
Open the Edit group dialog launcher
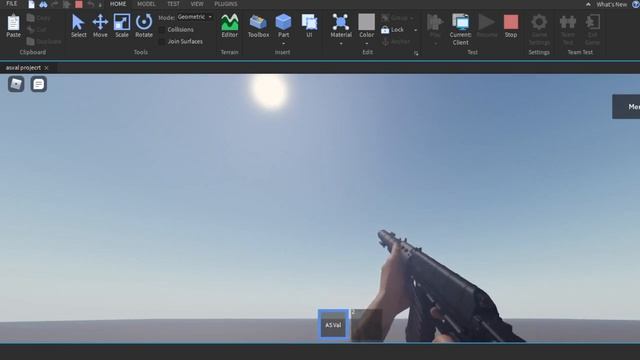coord(416,53)
